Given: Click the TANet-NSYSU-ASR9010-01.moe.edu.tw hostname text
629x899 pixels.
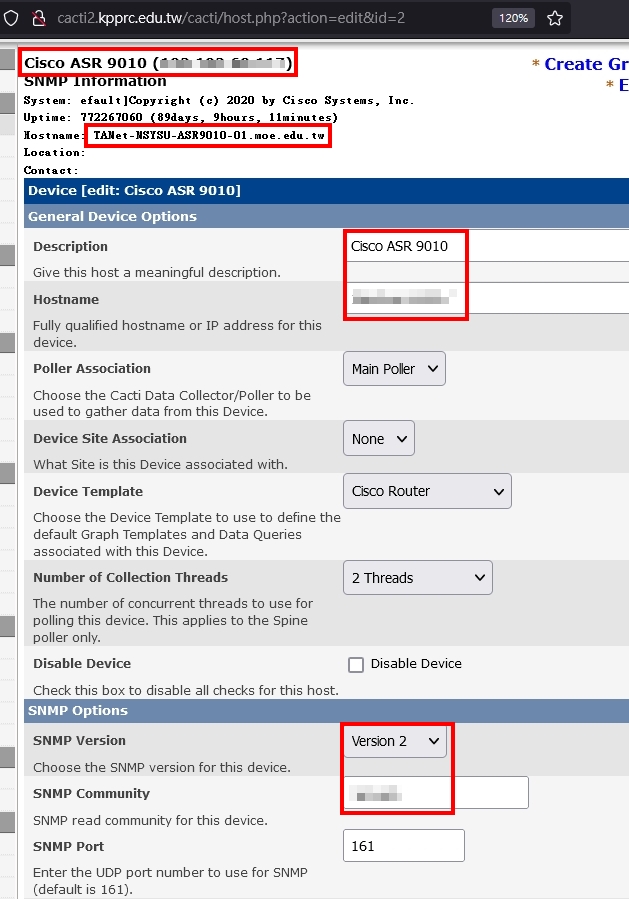Looking at the screenshot, I should 209,136.
